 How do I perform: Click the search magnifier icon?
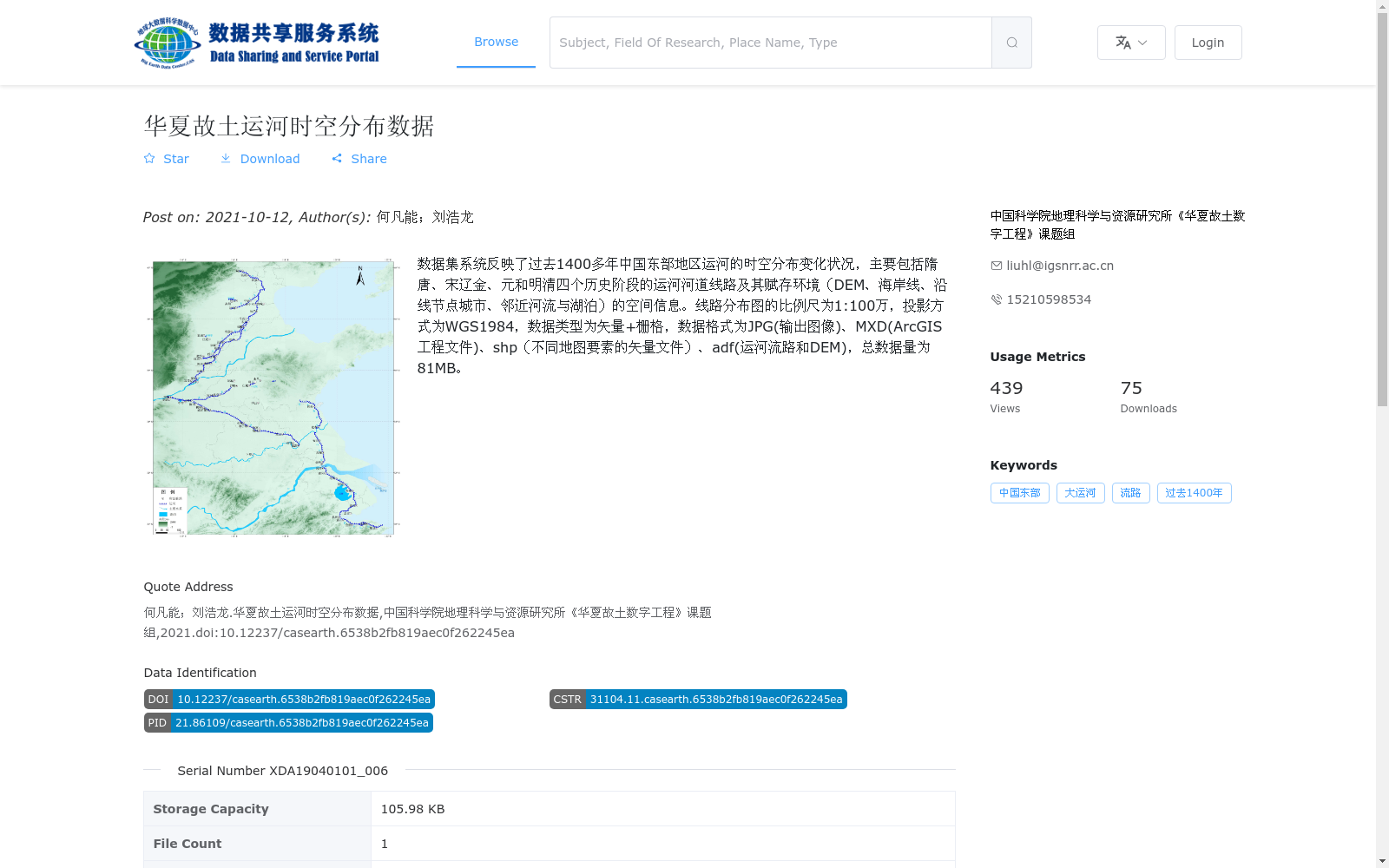[1011, 43]
